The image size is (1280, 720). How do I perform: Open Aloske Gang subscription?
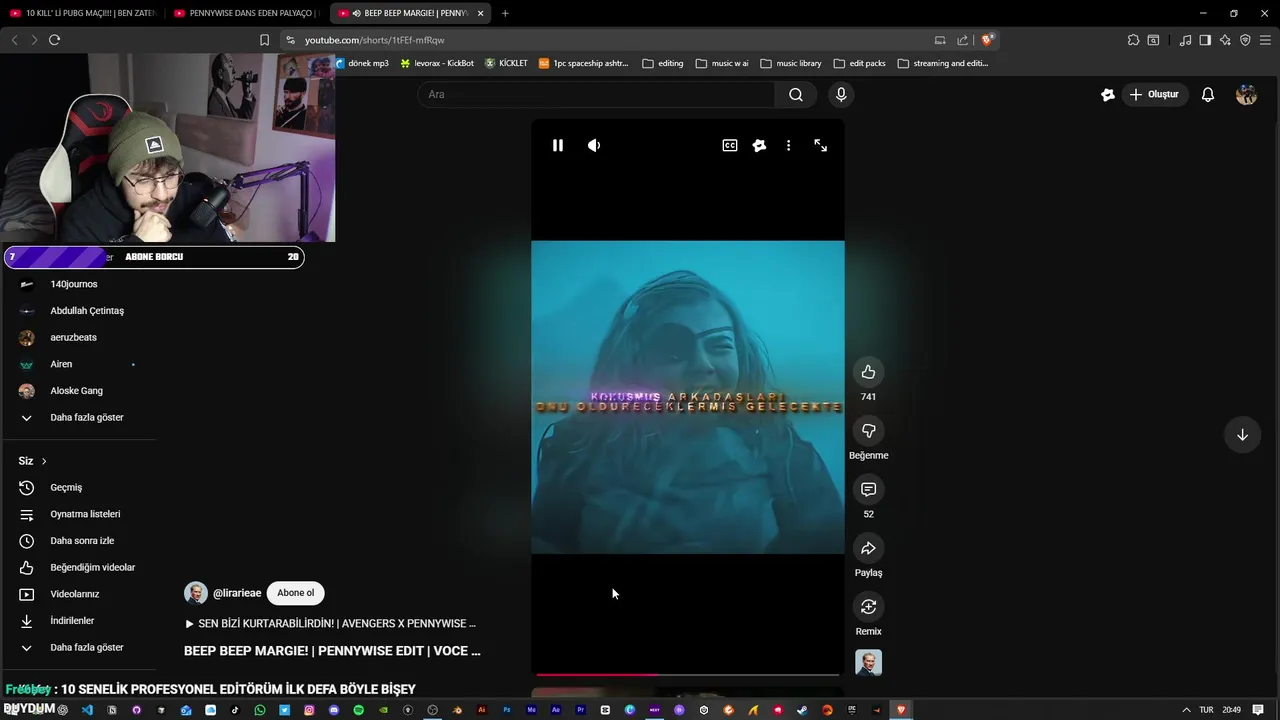pos(78,391)
